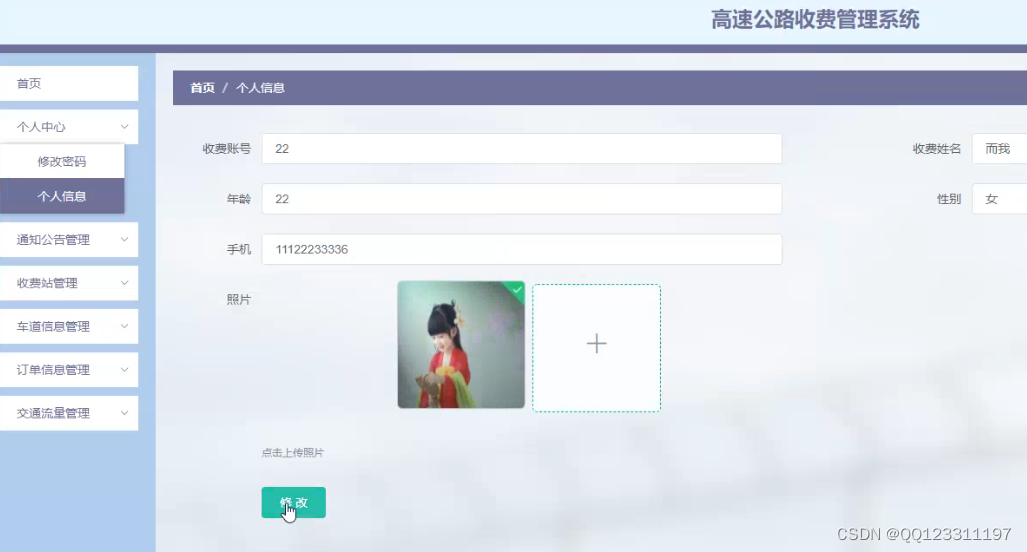This screenshot has height=552, width=1027.
Task: Focus the 收费账号 input field
Action: (522, 149)
